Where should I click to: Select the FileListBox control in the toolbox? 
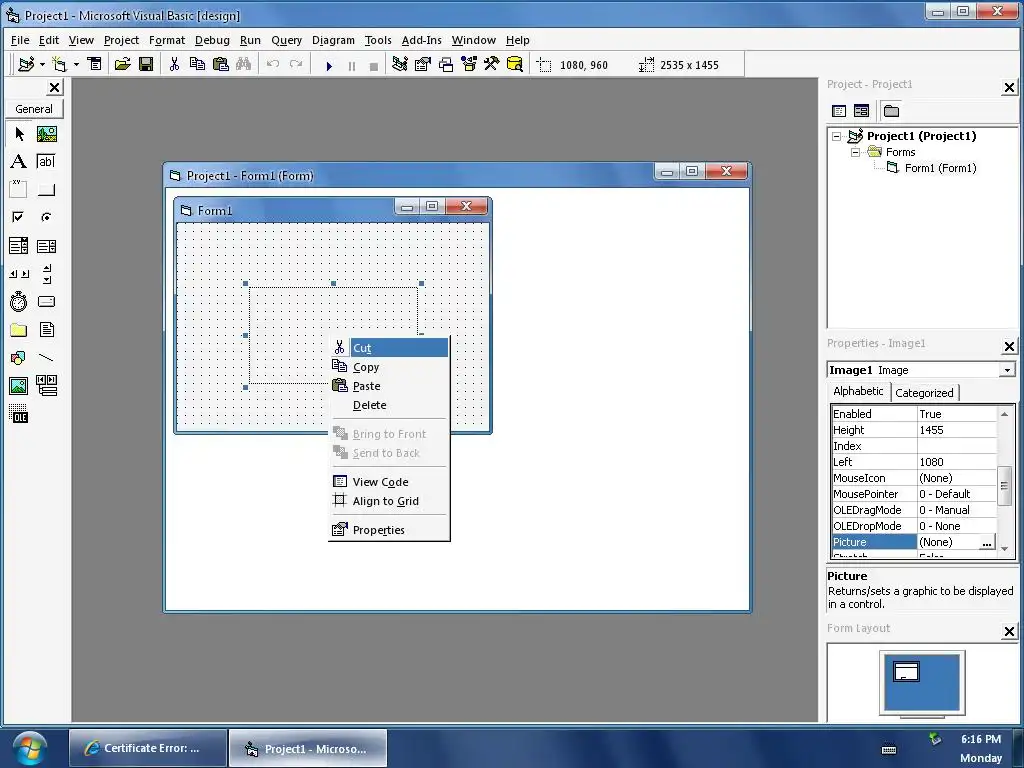pos(46,330)
